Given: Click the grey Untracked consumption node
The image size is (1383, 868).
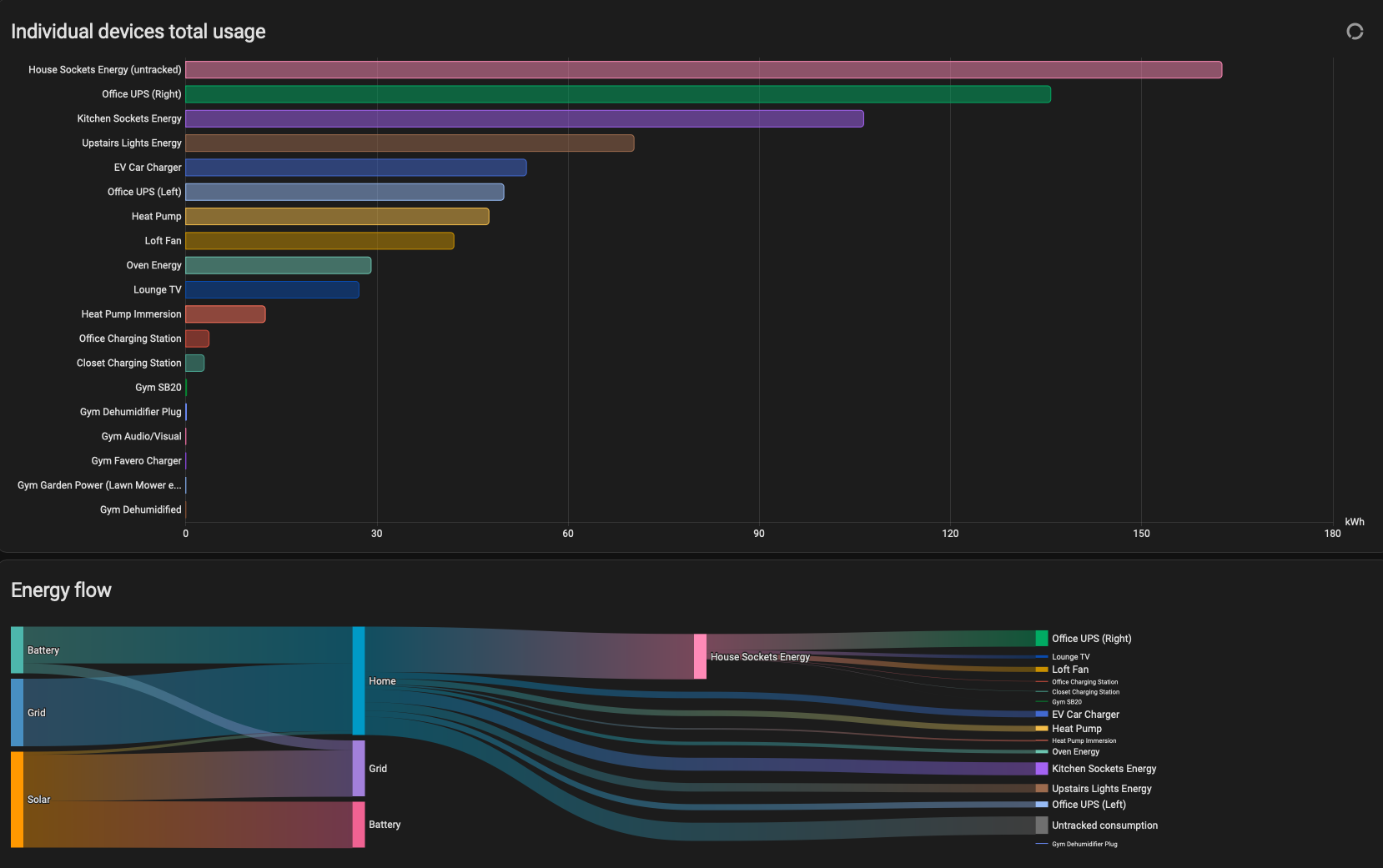Looking at the screenshot, I should [1042, 825].
